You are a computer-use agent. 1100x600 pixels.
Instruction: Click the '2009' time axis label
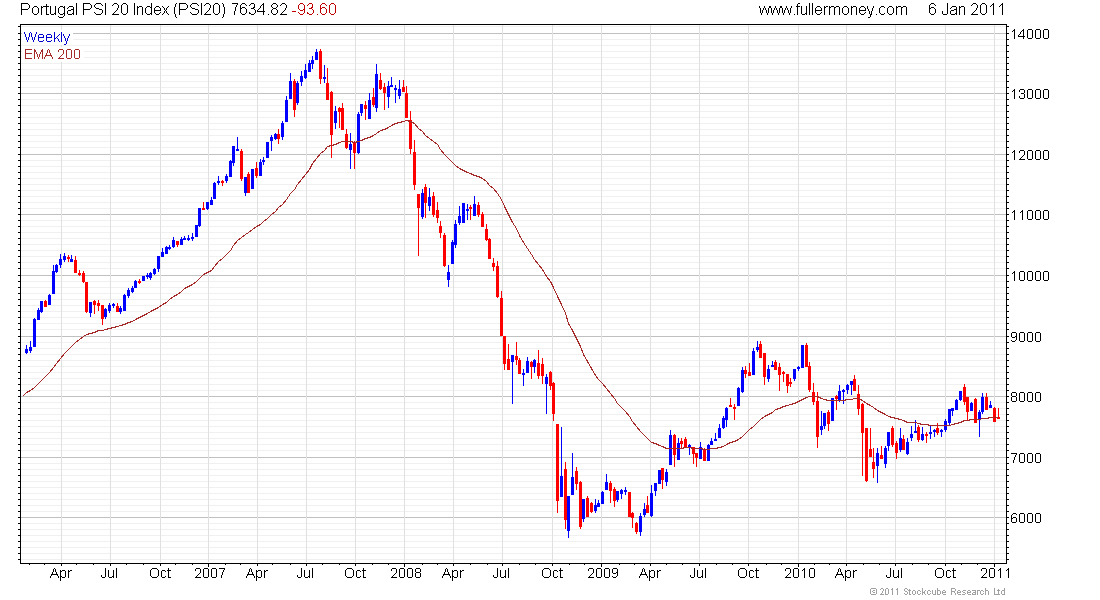coord(603,573)
